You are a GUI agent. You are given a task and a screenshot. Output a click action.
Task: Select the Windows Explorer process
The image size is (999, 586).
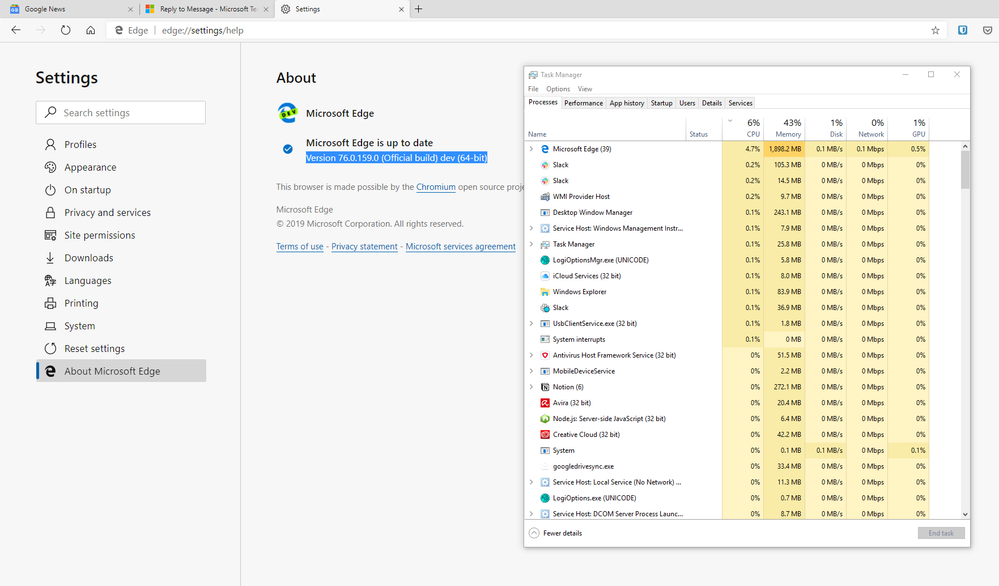click(x=728, y=292)
